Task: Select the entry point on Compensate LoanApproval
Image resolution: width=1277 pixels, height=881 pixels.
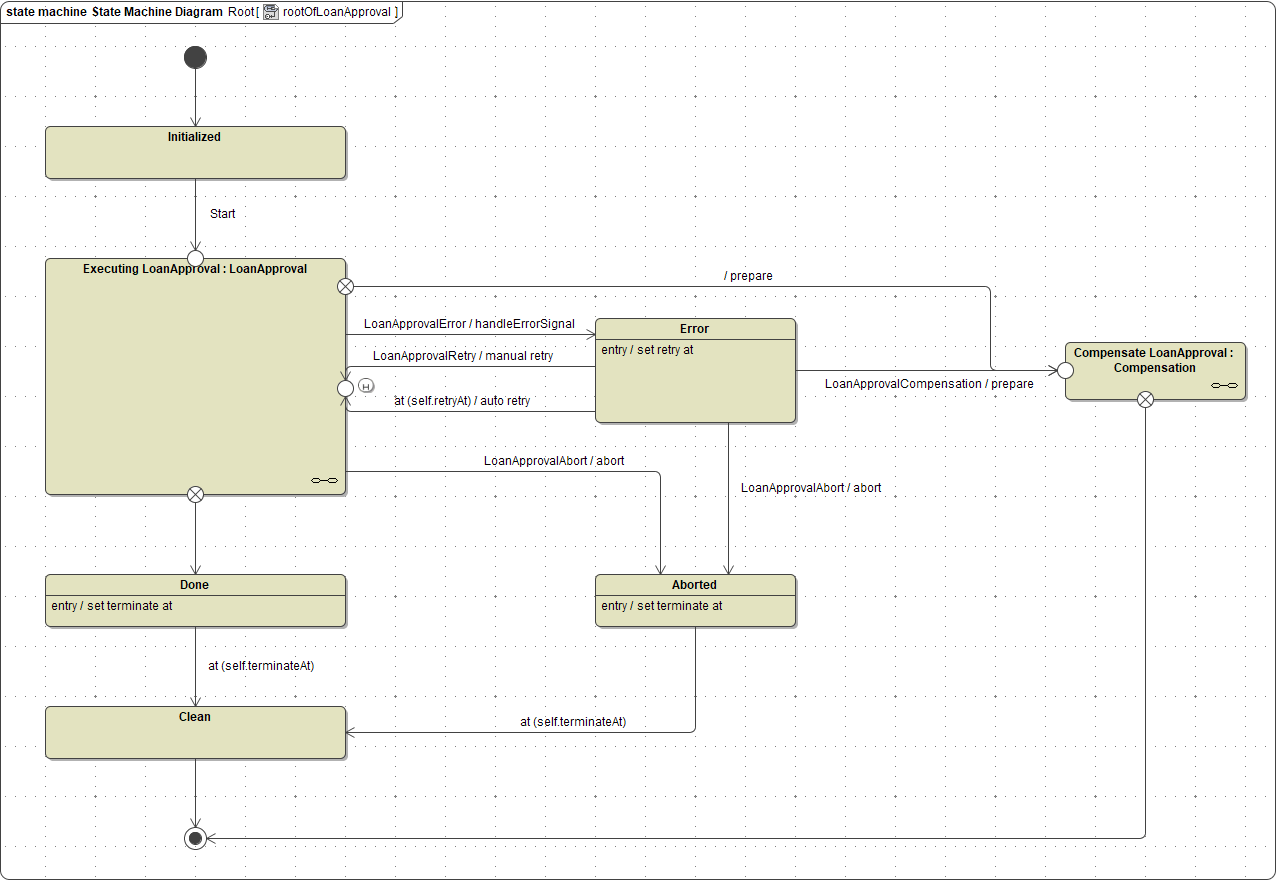Action: (x=1063, y=370)
